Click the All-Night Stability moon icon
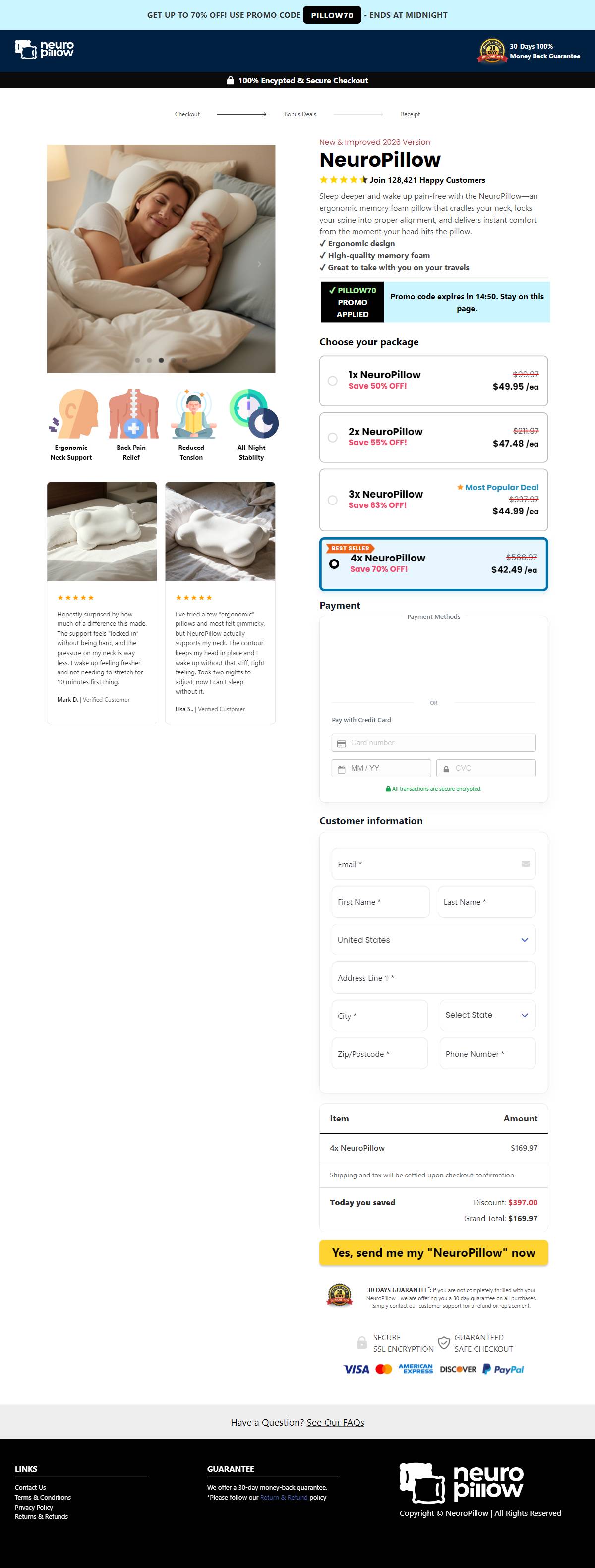 tap(253, 414)
